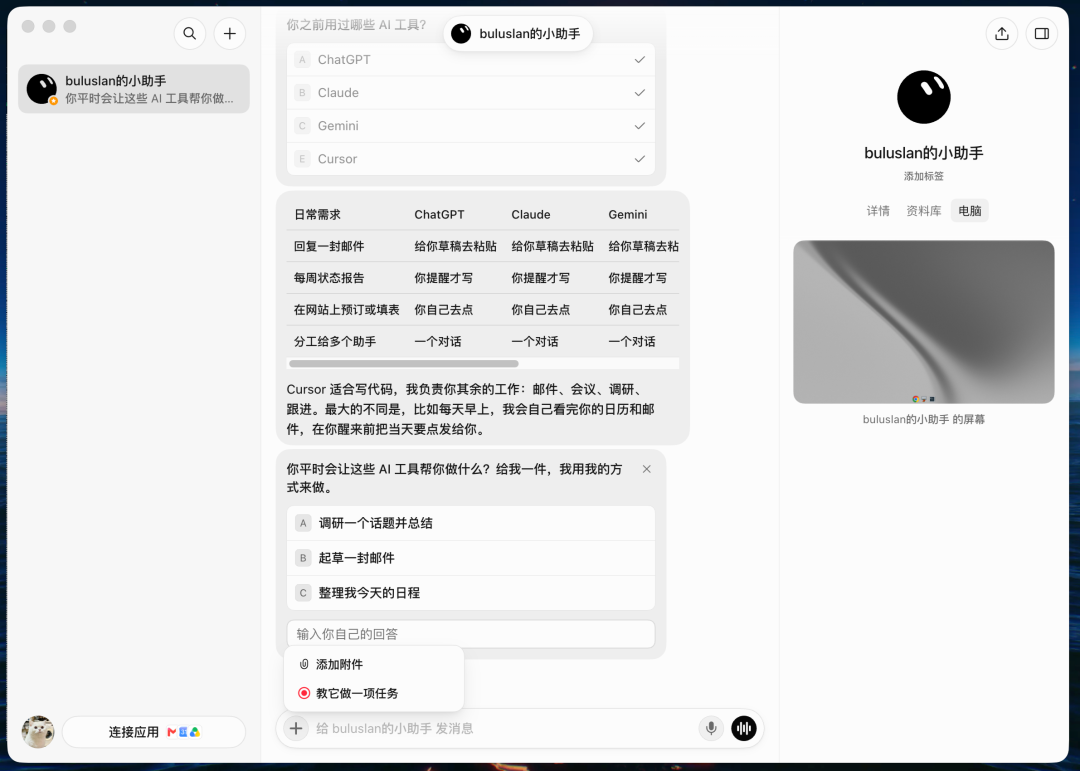Screen dimensions: 1080x771
Task: Click the plus attachment button in message bar
Action: [295, 728]
